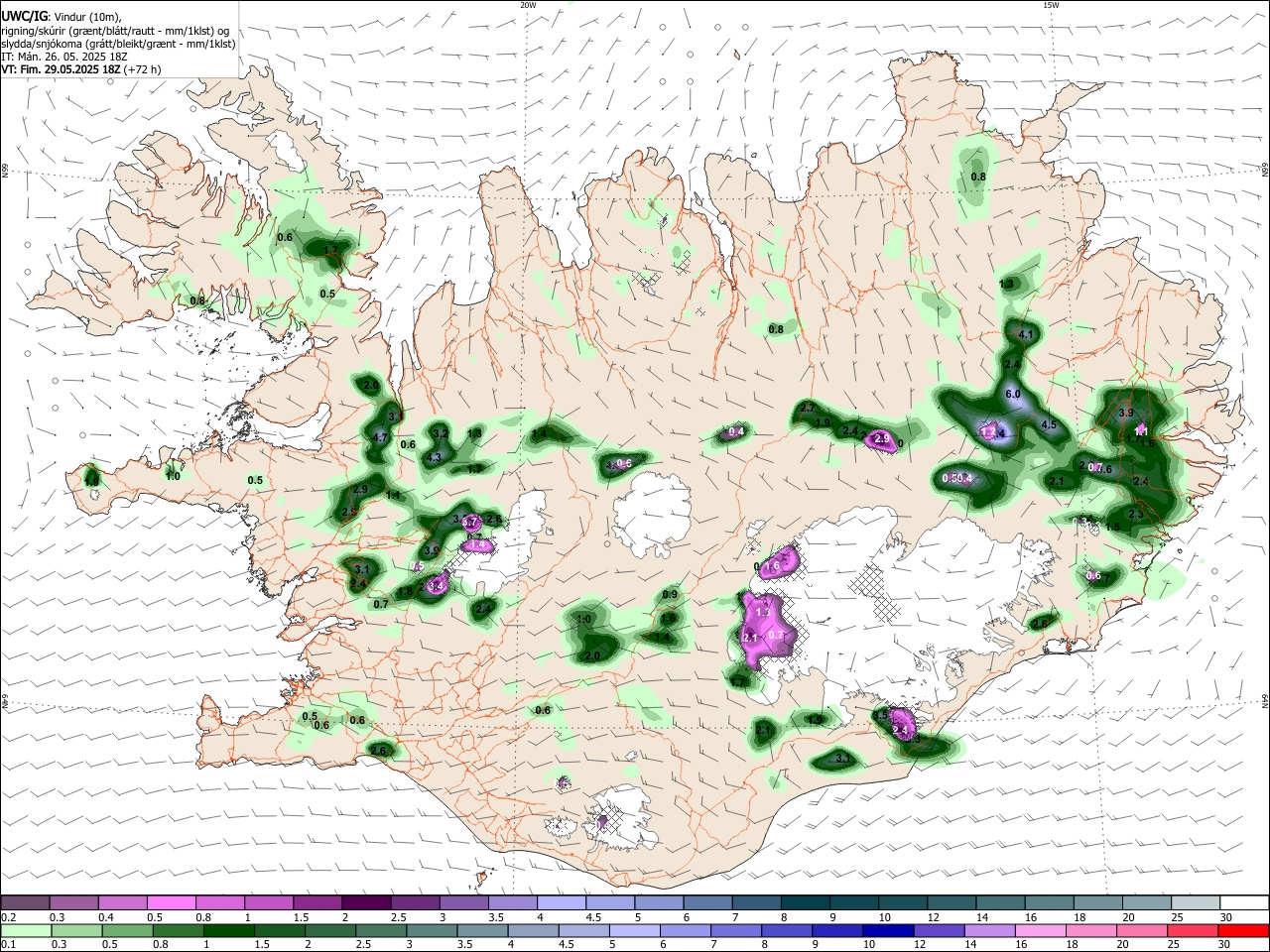Select the bright pink 0.5–0.8 snow swatch
This screenshot has width=1270, height=952.
171,903
